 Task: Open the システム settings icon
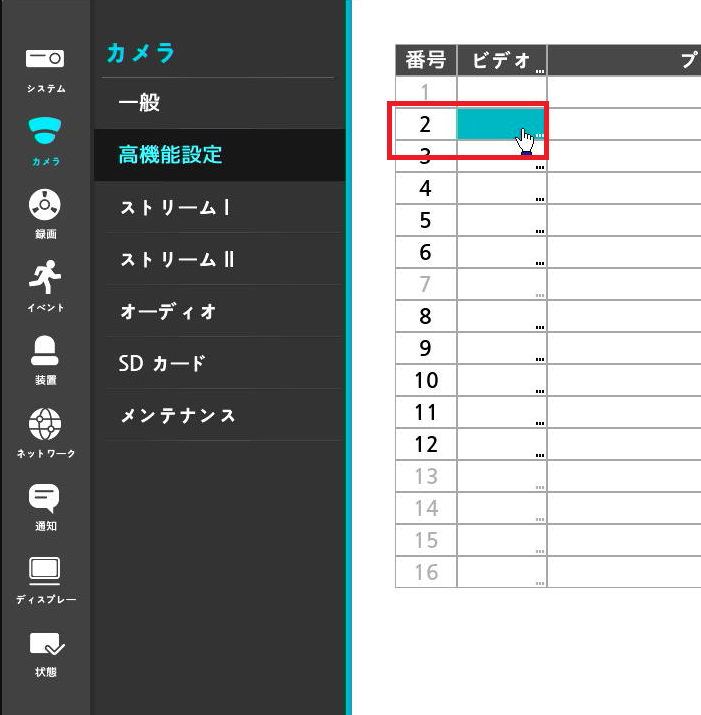point(45,58)
